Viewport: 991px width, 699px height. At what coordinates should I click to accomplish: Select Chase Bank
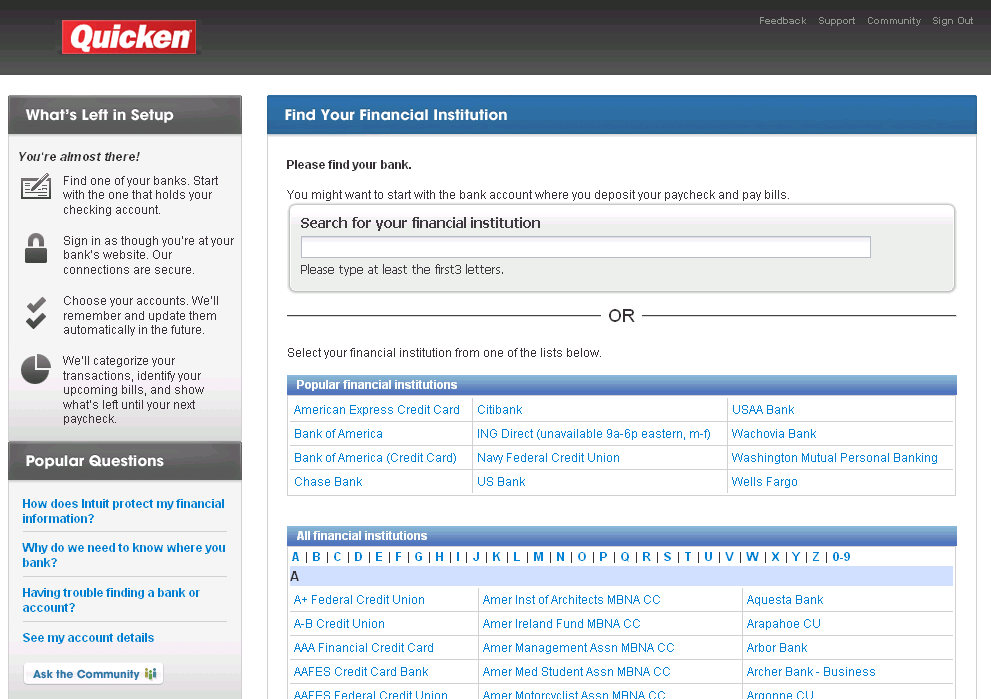(x=328, y=482)
